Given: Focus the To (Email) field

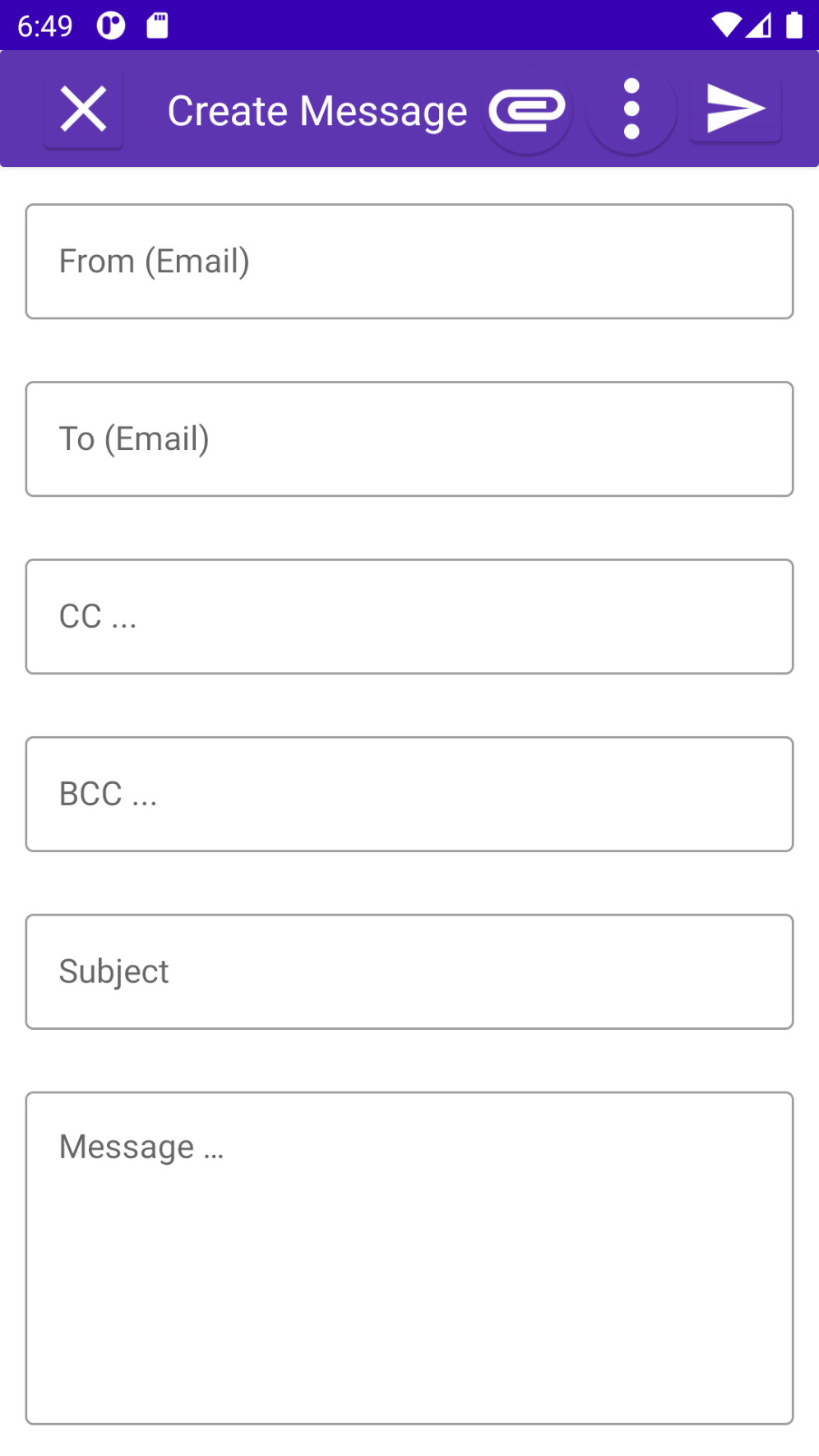Looking at the screenshot, I should [x=409, y=439].
